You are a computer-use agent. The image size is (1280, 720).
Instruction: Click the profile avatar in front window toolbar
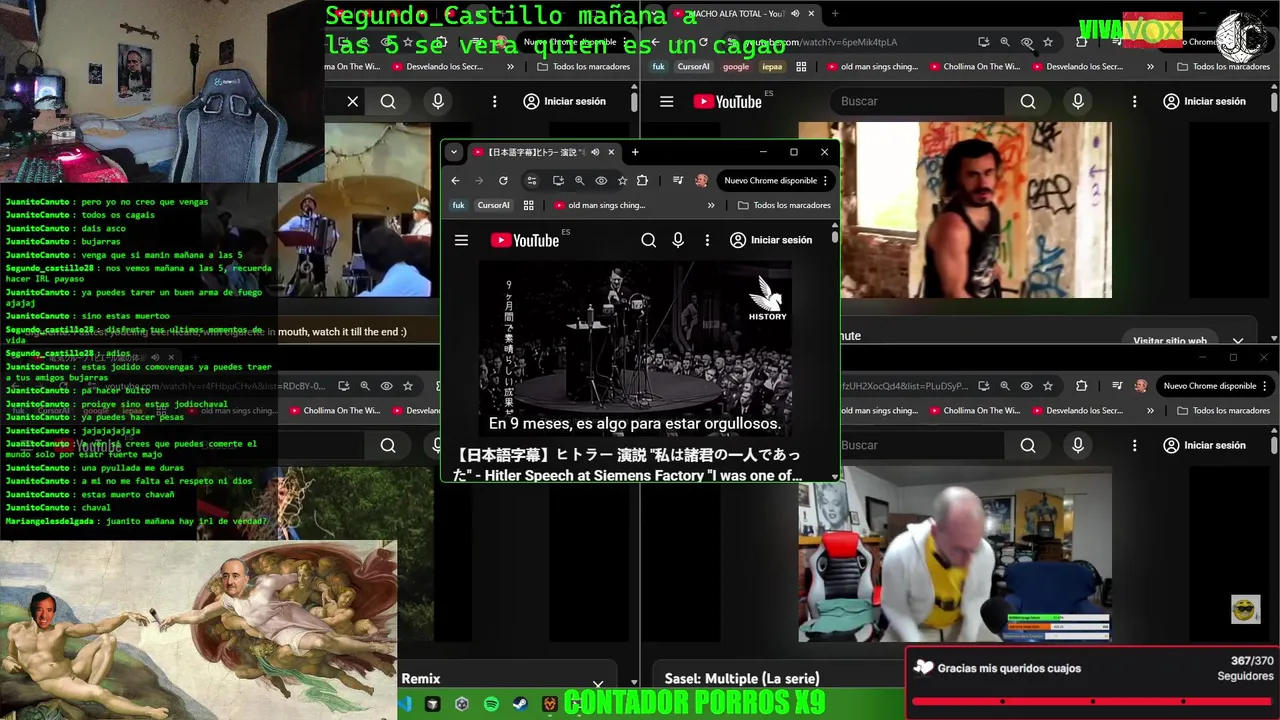point(701,181)
